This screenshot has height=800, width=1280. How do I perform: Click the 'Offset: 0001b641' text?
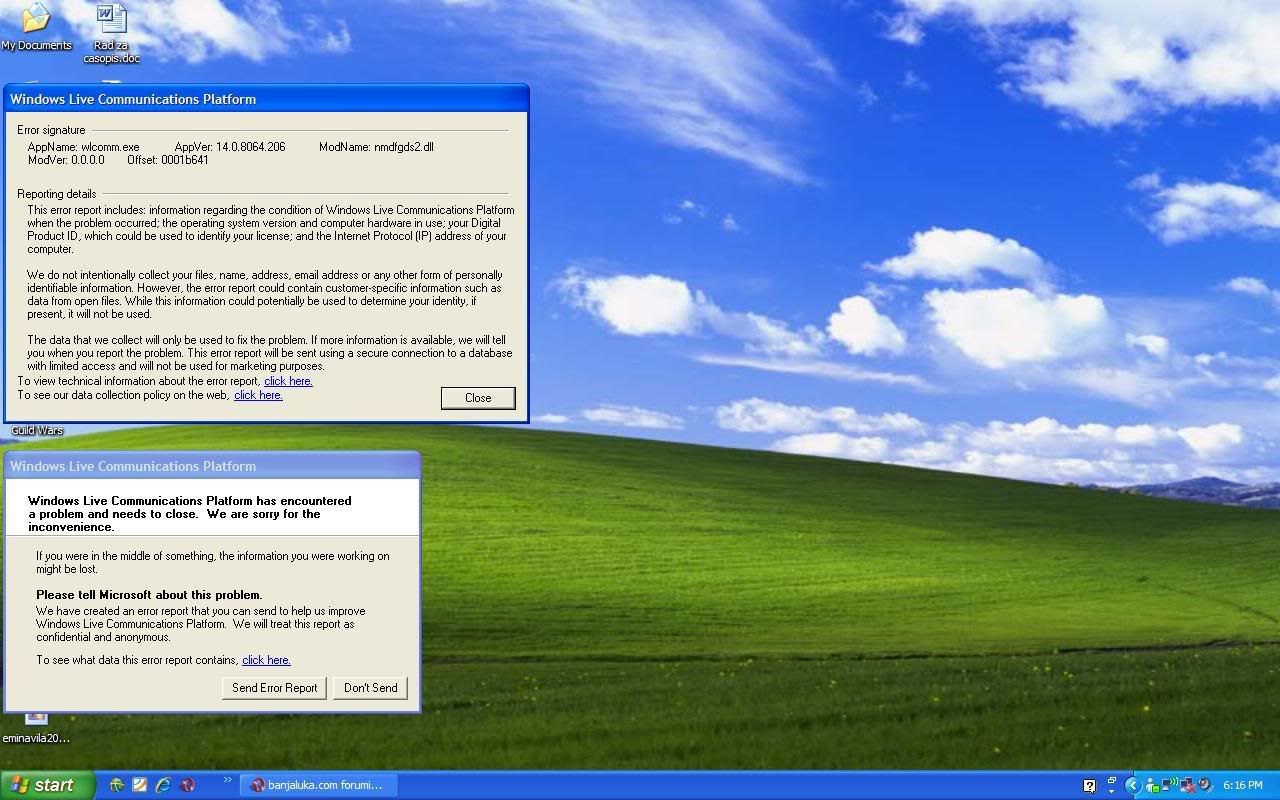168,160
